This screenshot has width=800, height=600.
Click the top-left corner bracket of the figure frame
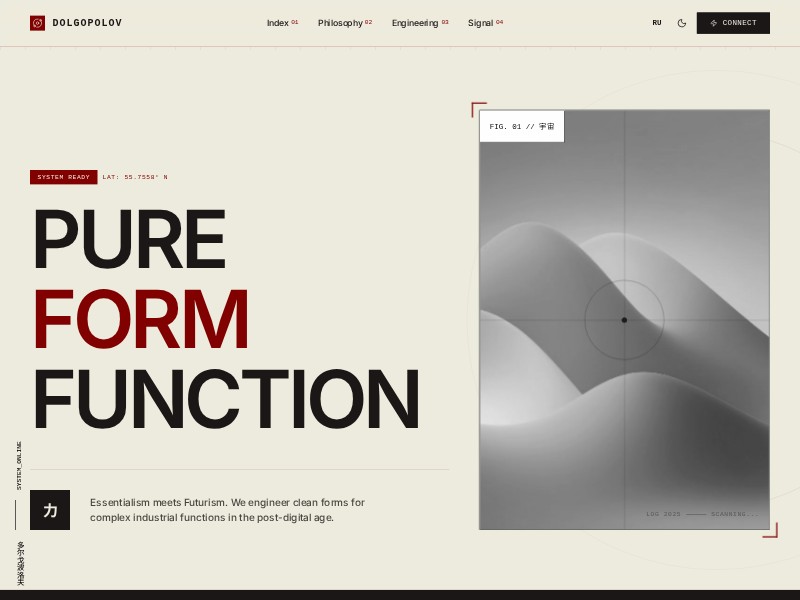click(473, 104)
